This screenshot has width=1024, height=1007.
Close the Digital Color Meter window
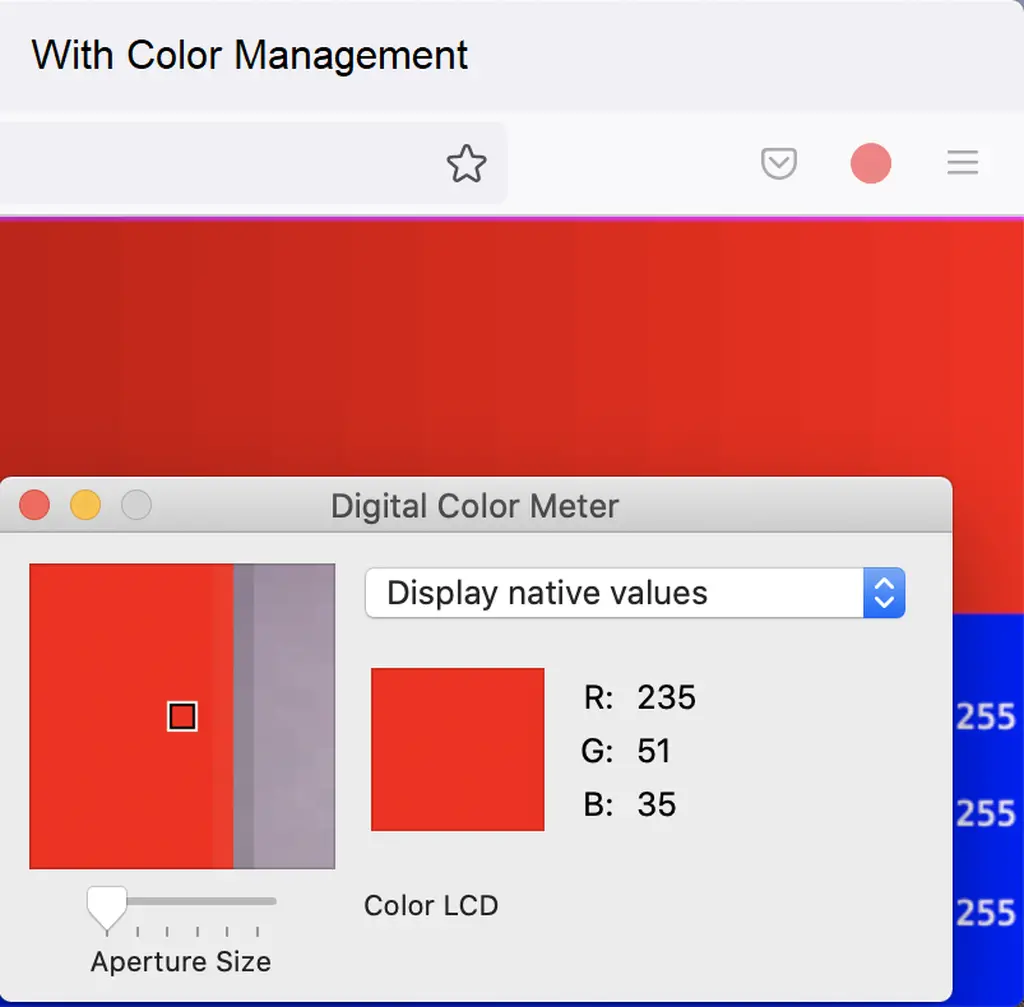pyautogui.click(x=35, y=505)
